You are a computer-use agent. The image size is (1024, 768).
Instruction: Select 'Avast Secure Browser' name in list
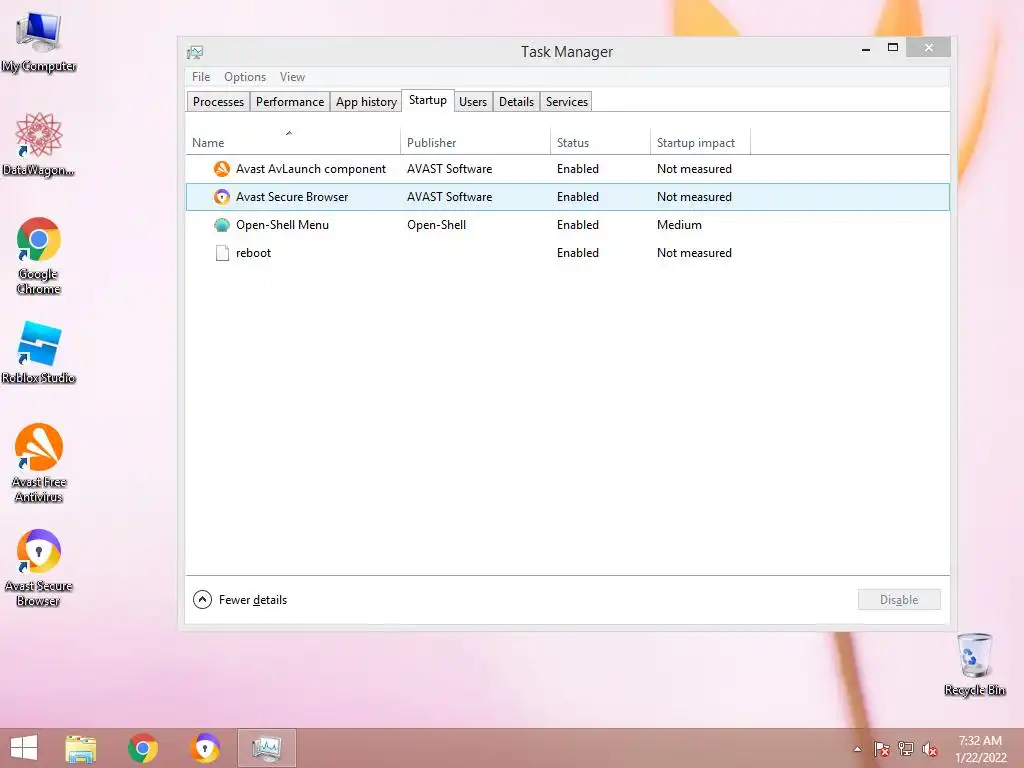[292, 197]
